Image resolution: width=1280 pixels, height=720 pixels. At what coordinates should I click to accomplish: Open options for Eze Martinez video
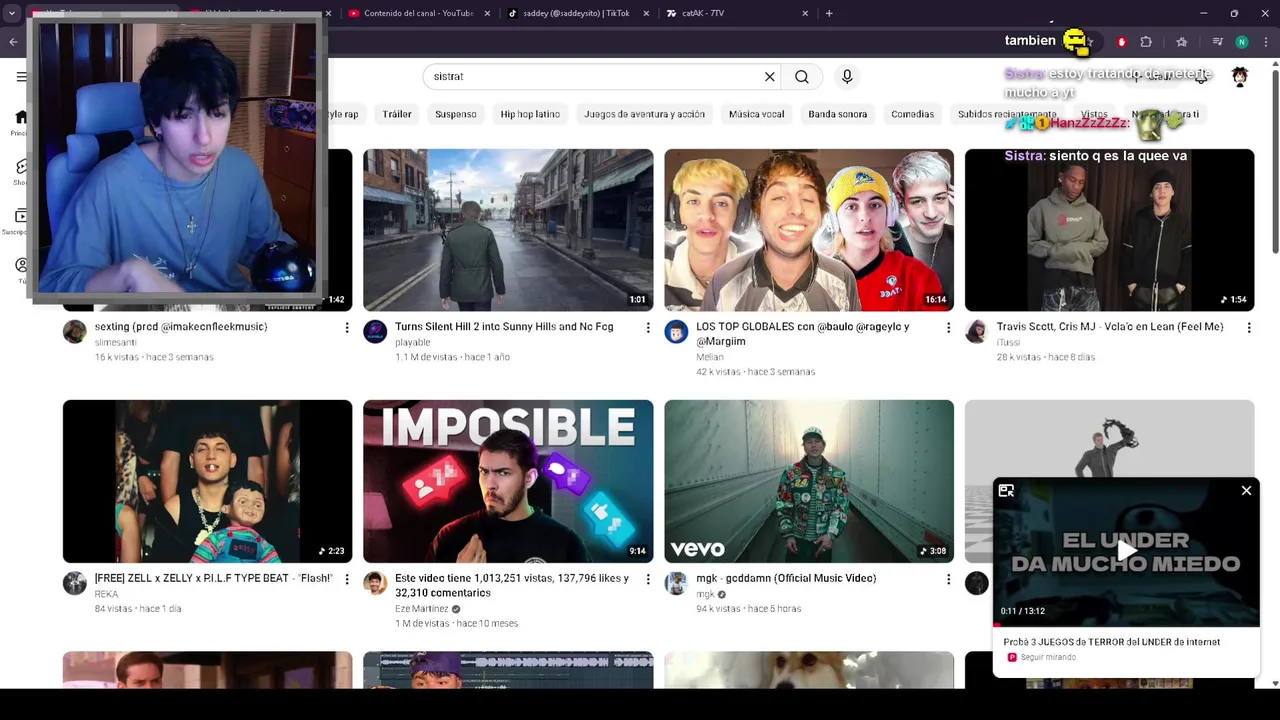coord(648,579)
